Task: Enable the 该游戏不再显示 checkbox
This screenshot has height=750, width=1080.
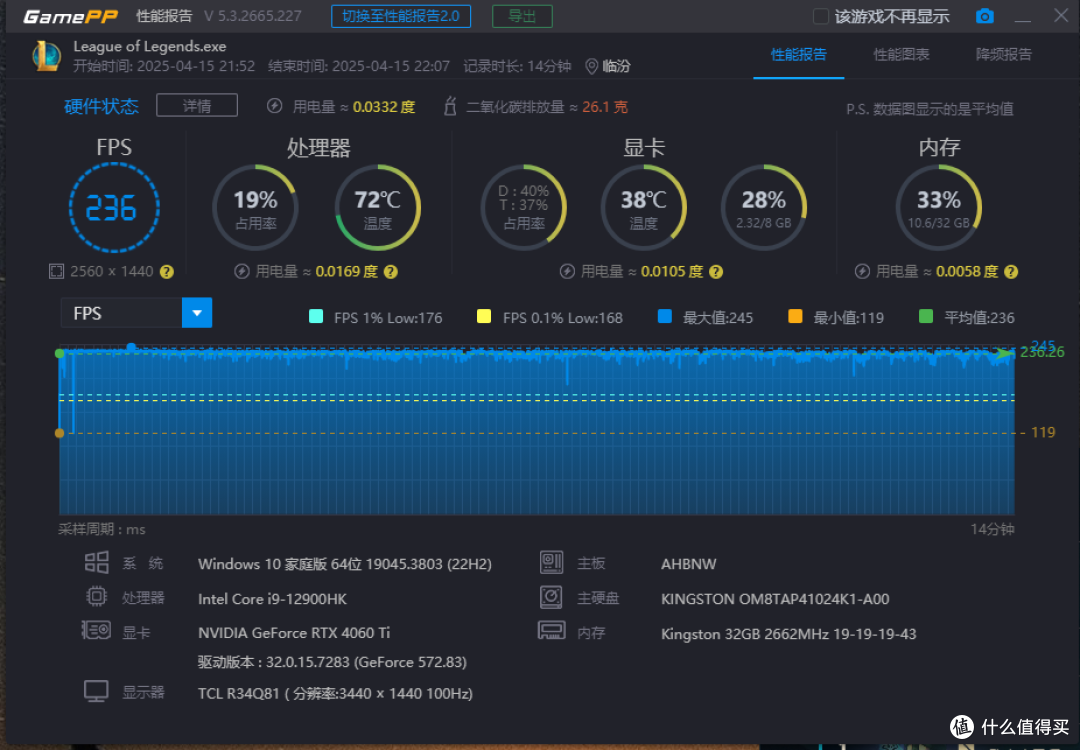Action: pos(820,16)
